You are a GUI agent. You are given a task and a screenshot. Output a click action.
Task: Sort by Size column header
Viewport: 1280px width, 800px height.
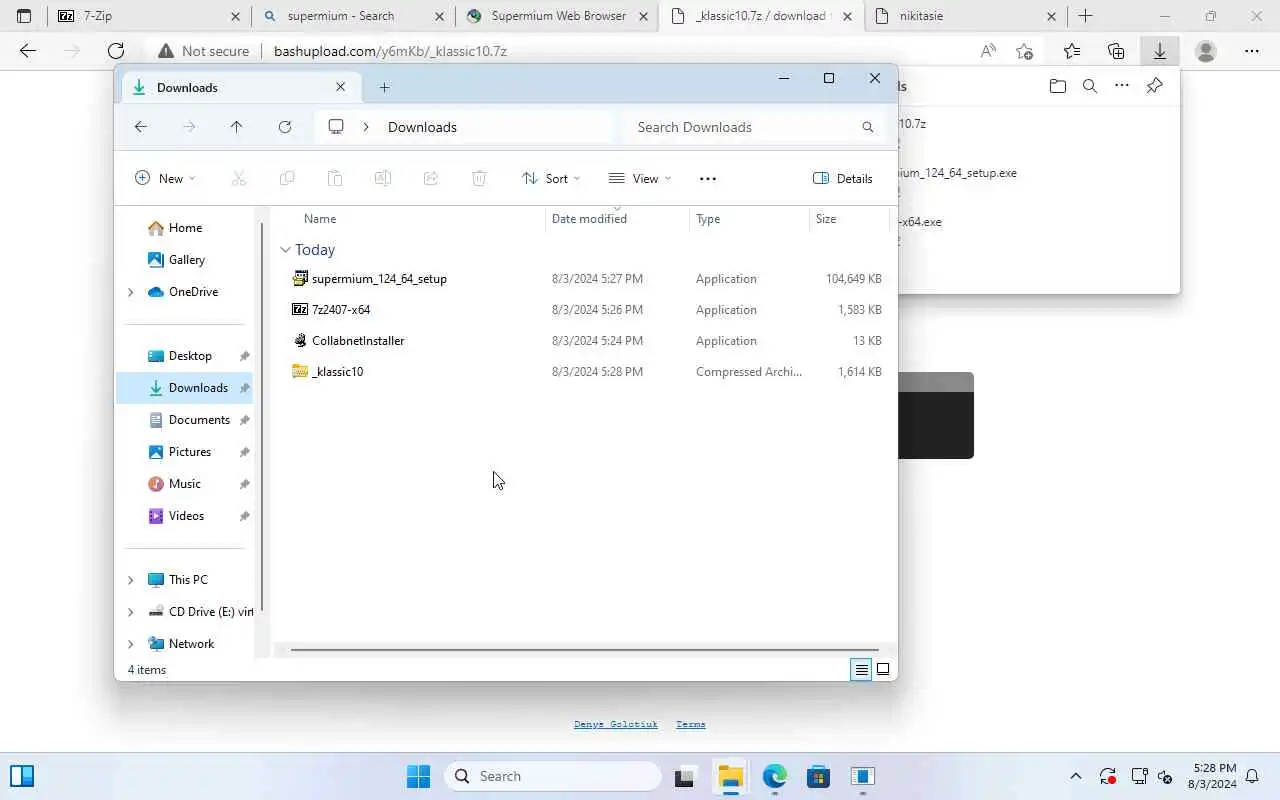pyautogui.click(x=848, y=219)
